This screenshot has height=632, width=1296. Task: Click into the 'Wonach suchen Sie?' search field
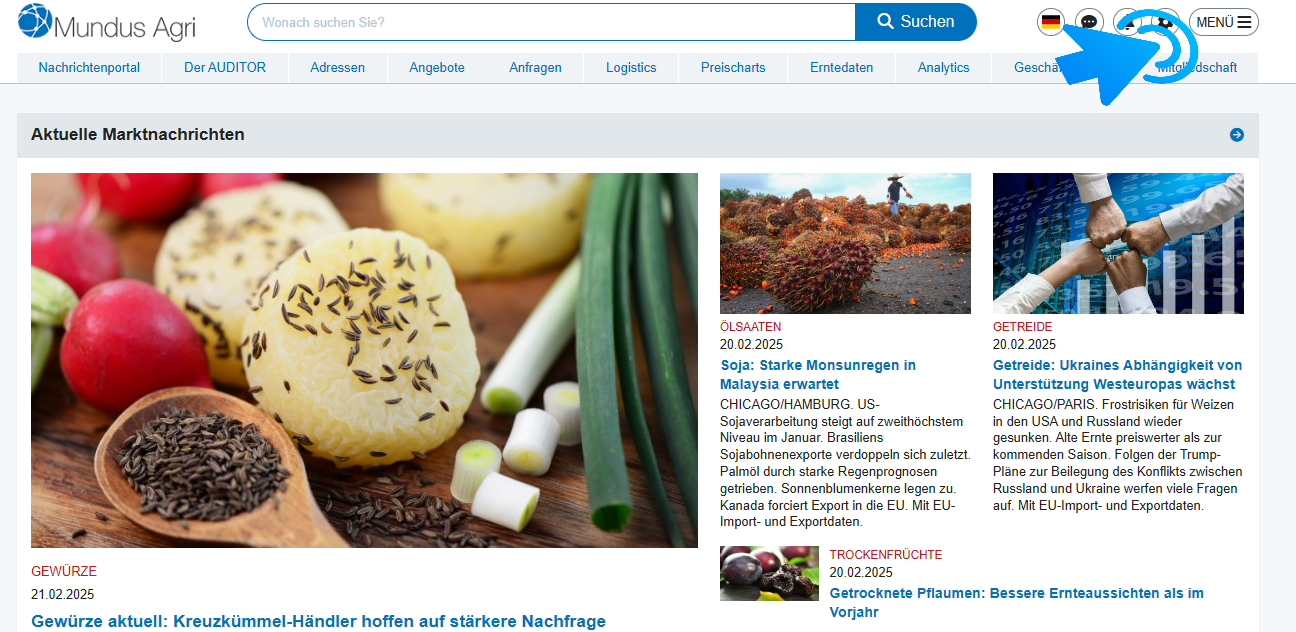click(x=551, y=22)
